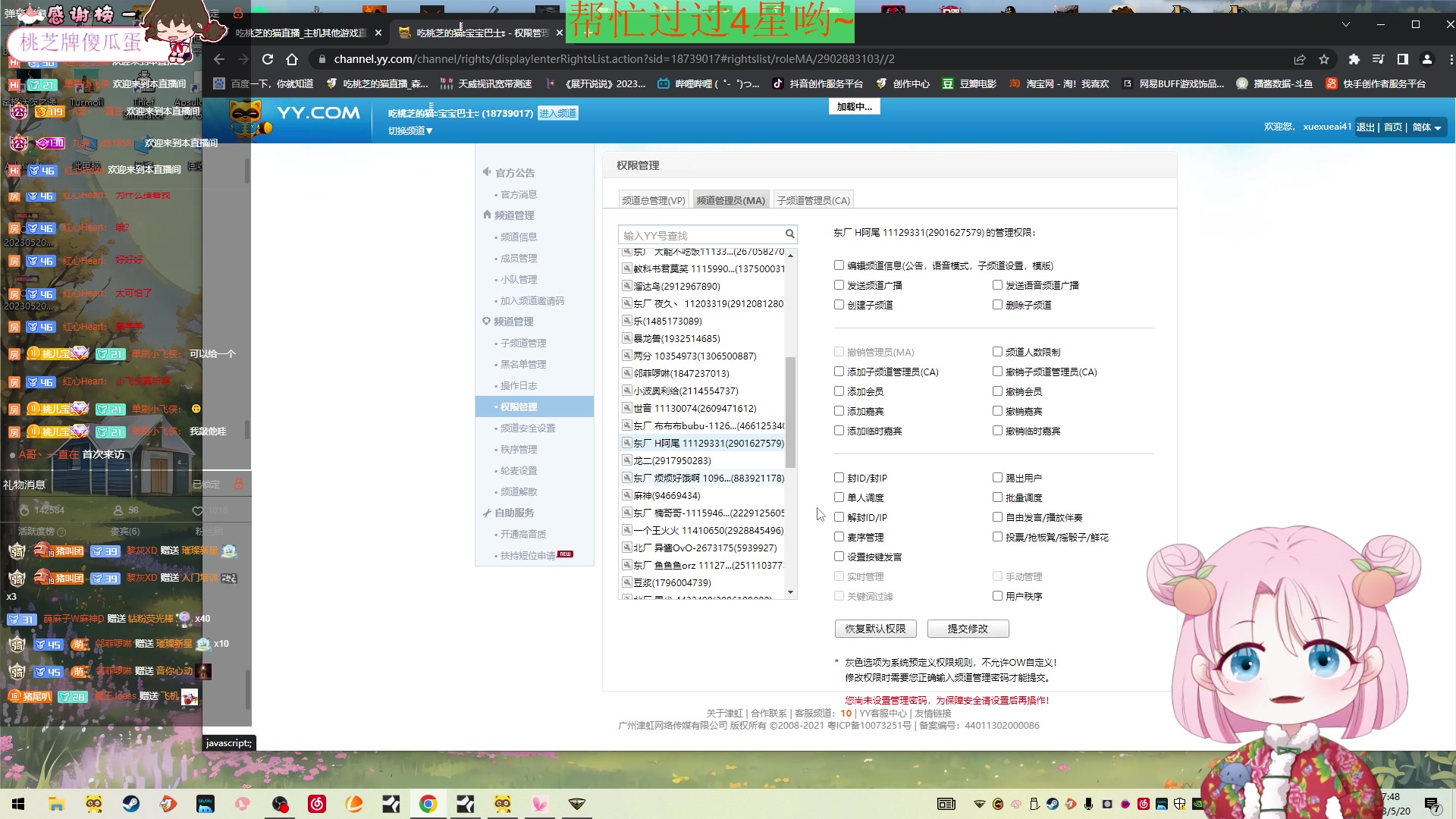Check the 踢出用户 permission box

click(x=997, y=478)
